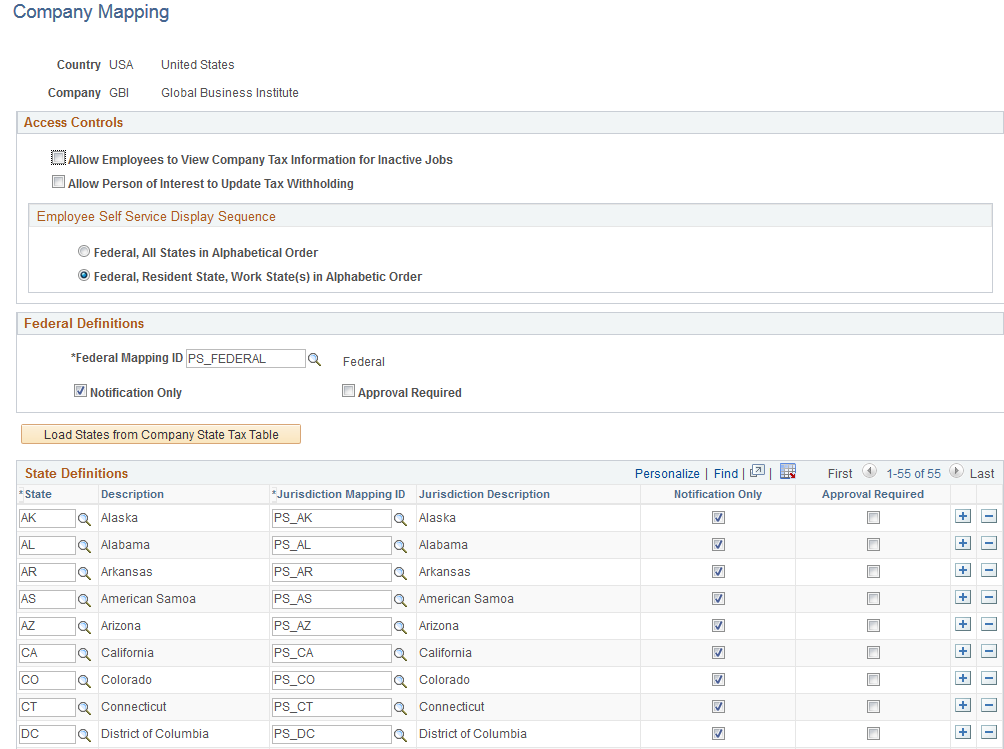Toggle federal Notification Only checkbox
The image size is (1004, 749).
pyautogui.click(x=80, y=391)
